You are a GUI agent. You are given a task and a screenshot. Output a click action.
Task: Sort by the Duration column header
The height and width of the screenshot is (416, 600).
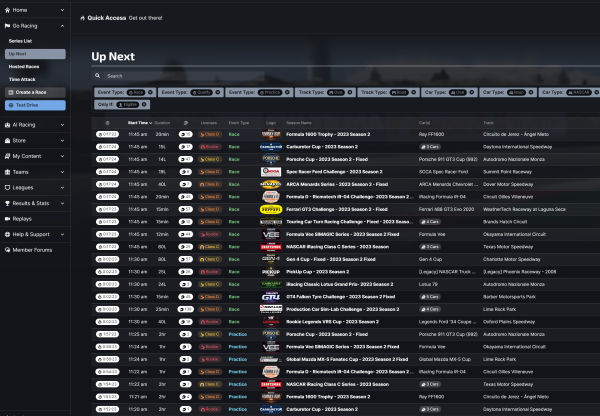tap(162, 123)
